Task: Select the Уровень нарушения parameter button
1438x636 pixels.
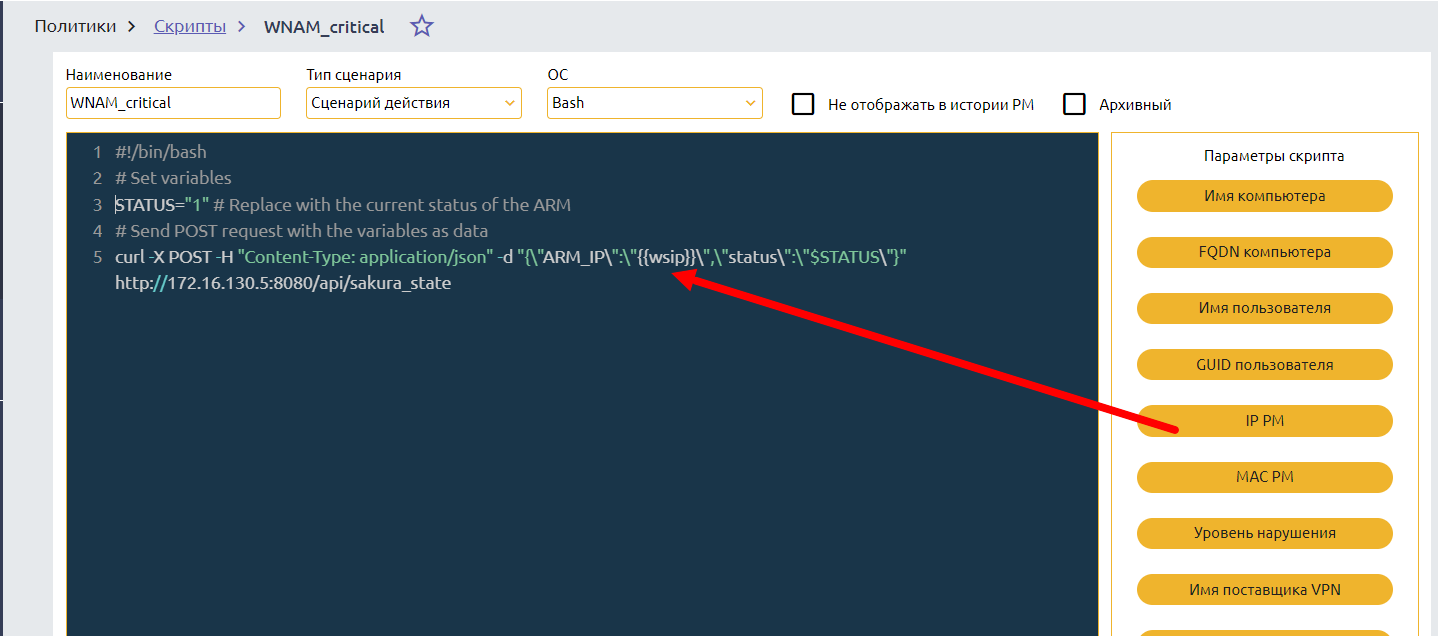Action: tap(1264, 533)
